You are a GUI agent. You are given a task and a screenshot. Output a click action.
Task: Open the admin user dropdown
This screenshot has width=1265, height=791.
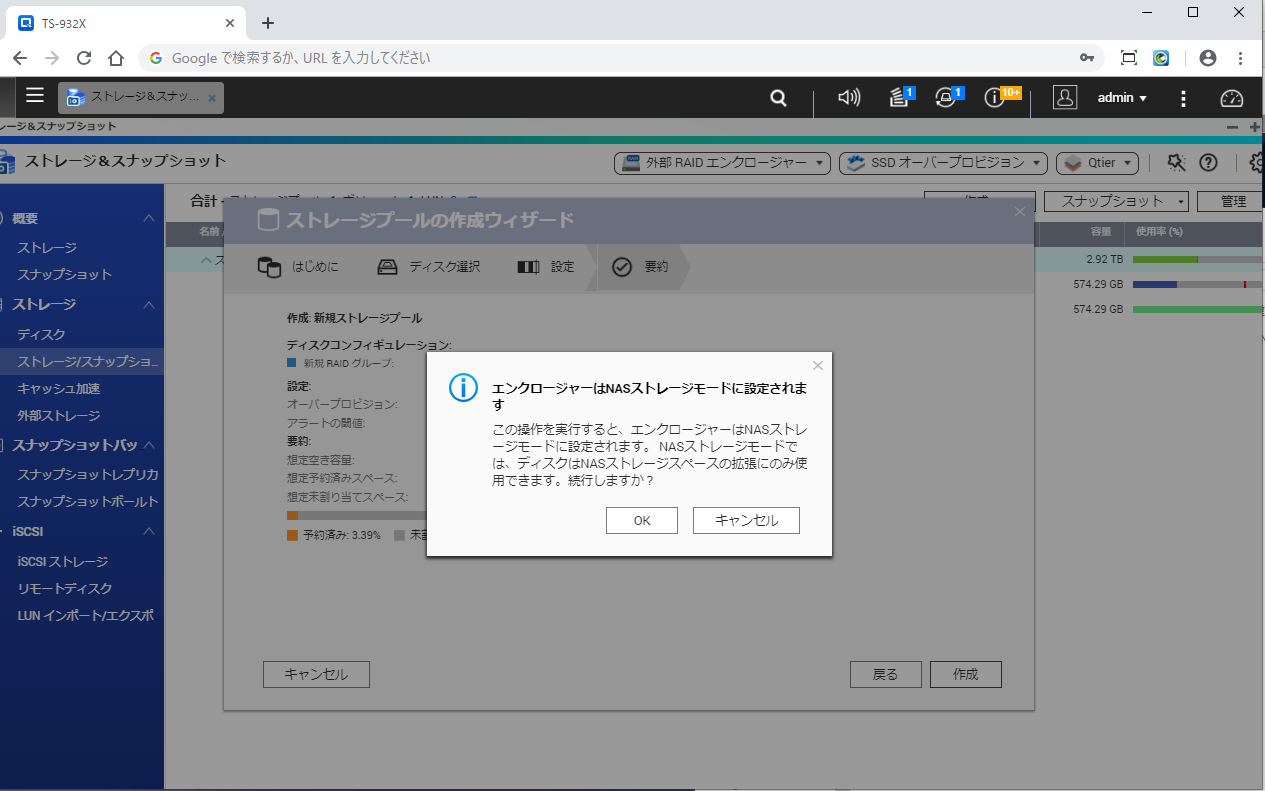pyautogui.click(x=1121, y=98)
